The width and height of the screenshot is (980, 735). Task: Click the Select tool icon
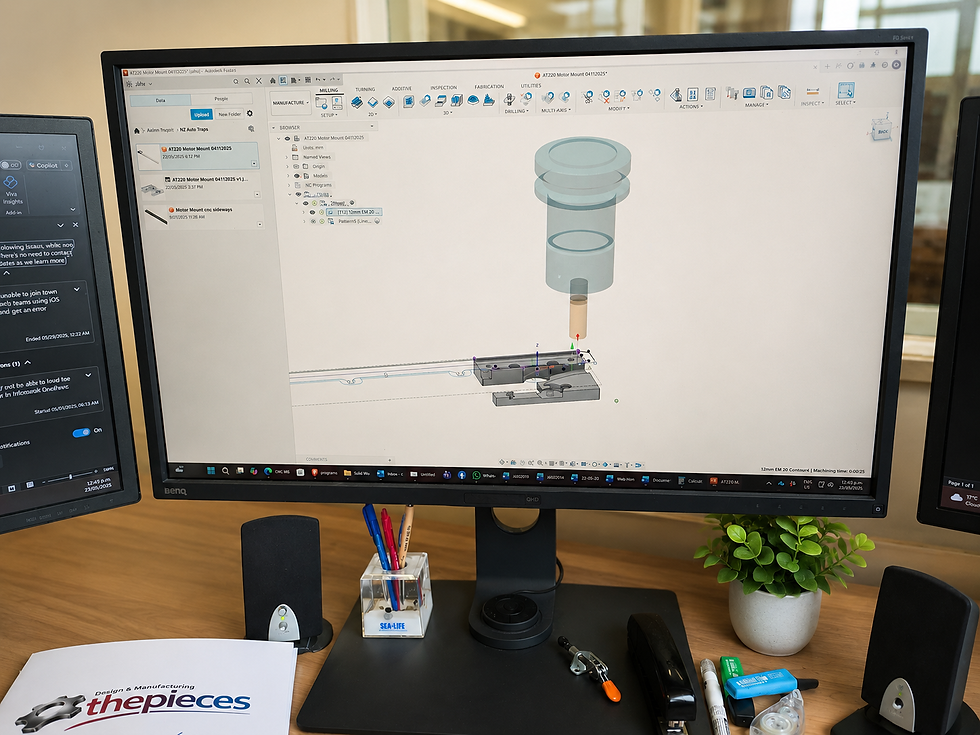click(846, 90)
